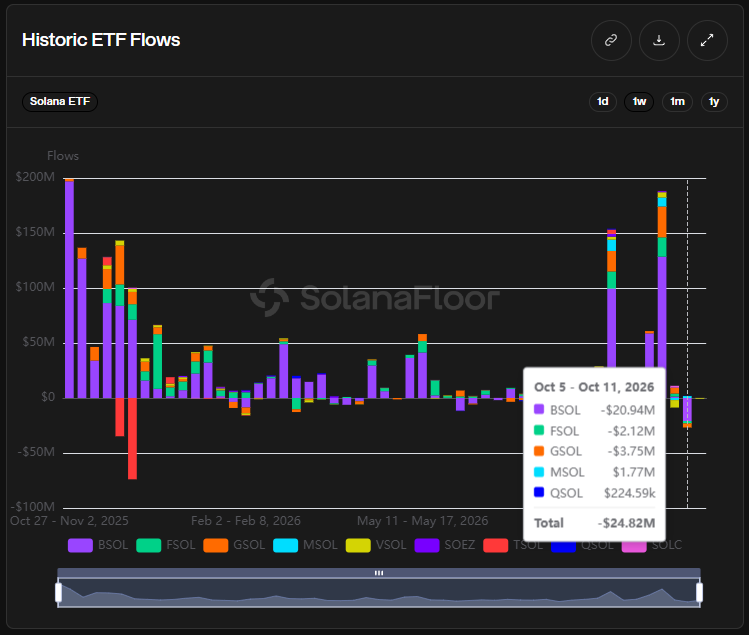This screenshot has height=635, width=749.
Task: Toggle FSOL series in the legend
Action: [166, 545]
